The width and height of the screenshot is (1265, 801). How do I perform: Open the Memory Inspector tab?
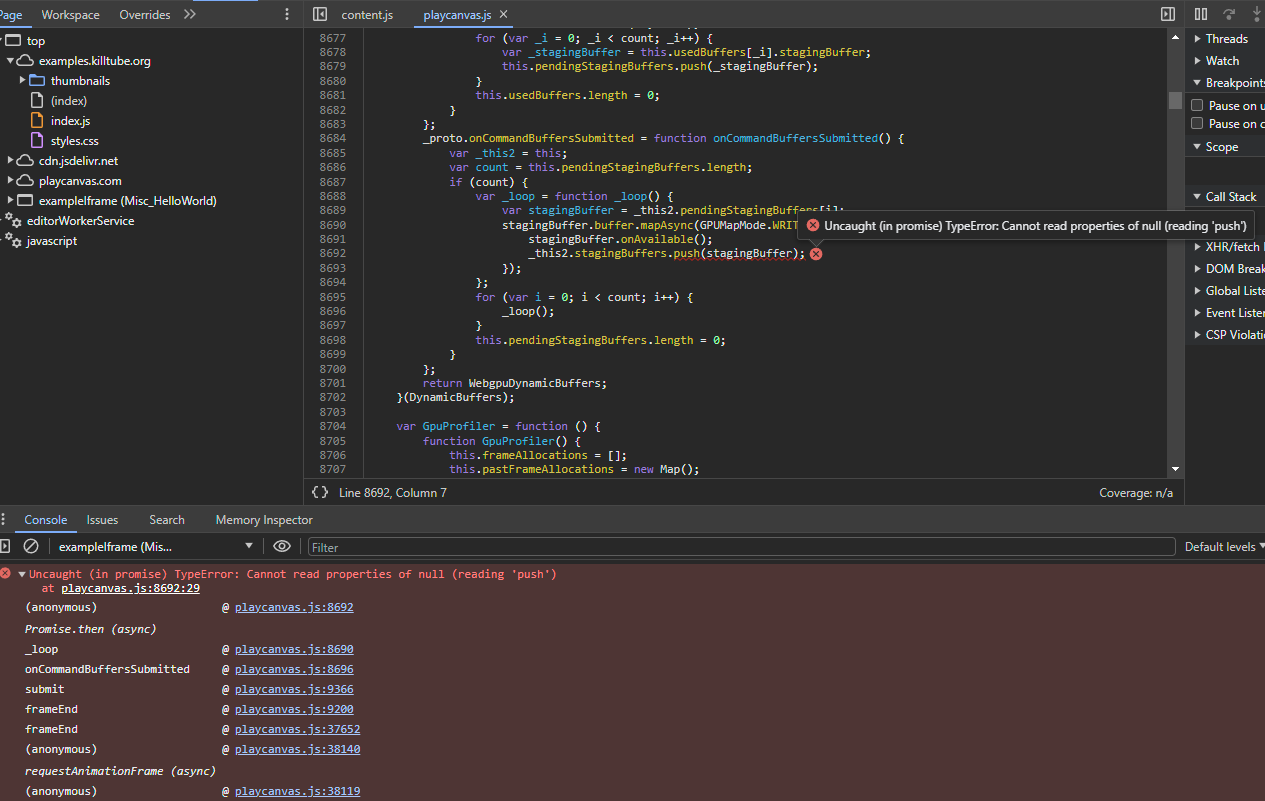[x=263, y=519]
